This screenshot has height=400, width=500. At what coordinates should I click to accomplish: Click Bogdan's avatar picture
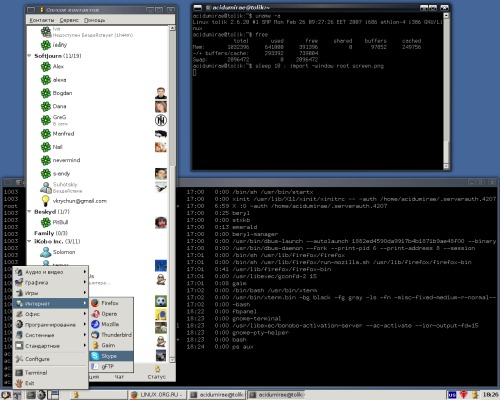point(161,93)
